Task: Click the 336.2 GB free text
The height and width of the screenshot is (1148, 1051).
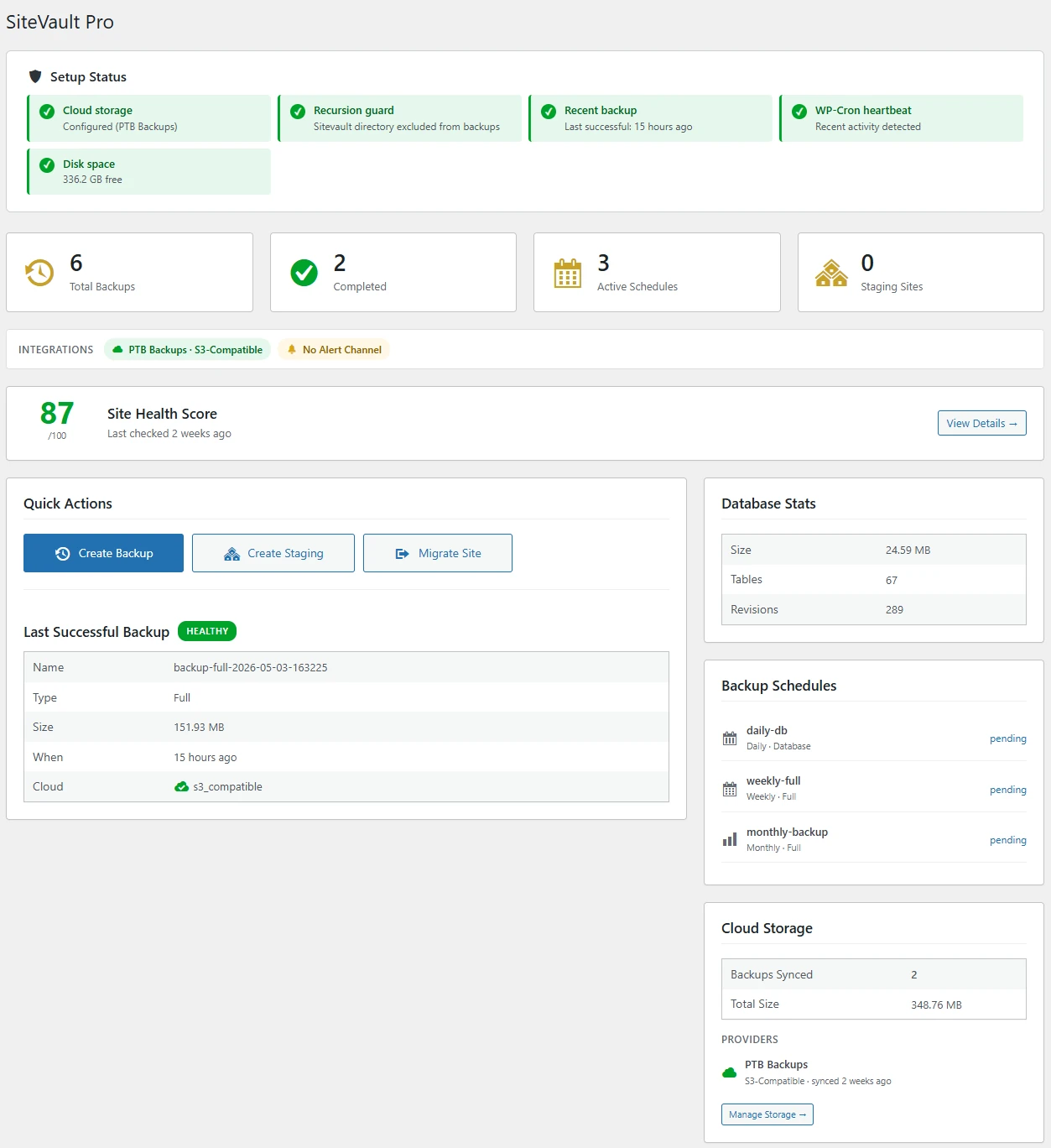Action: tap(92, 180)
